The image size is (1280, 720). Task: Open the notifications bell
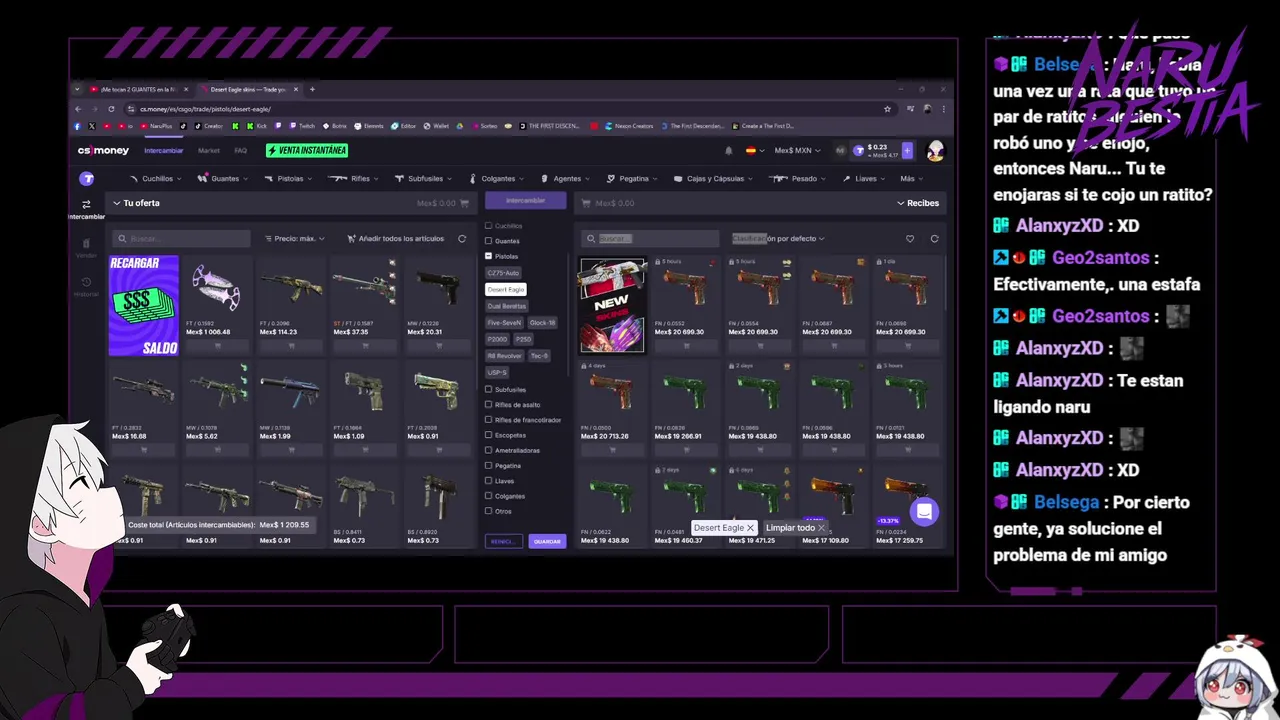(728, 151)
